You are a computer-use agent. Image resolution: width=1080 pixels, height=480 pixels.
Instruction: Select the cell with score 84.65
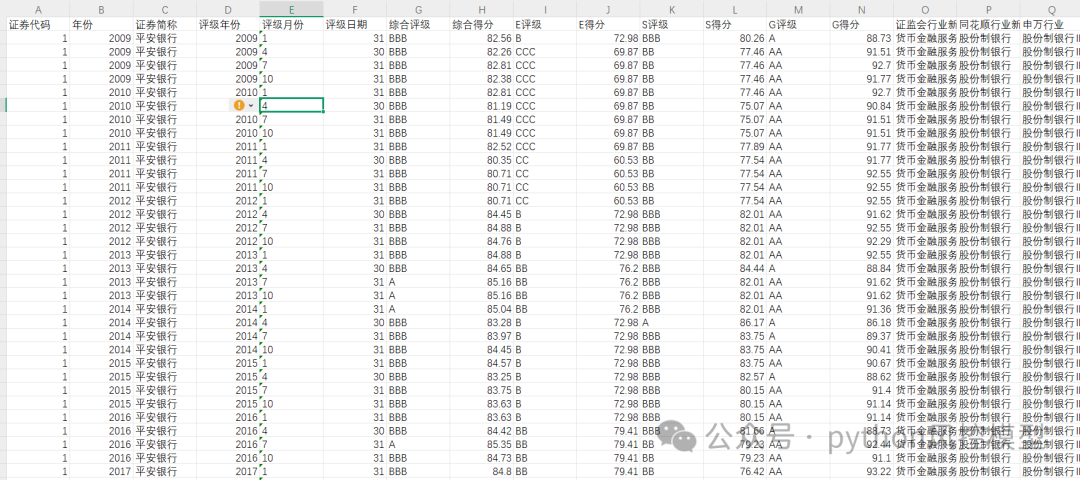coord(481,268)
